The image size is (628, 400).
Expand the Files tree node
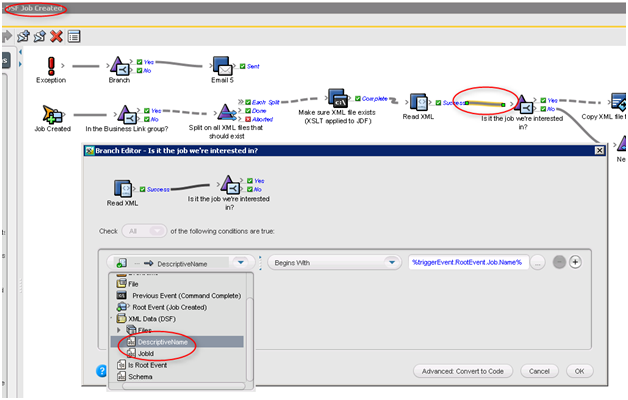click(x=121, y=329)
